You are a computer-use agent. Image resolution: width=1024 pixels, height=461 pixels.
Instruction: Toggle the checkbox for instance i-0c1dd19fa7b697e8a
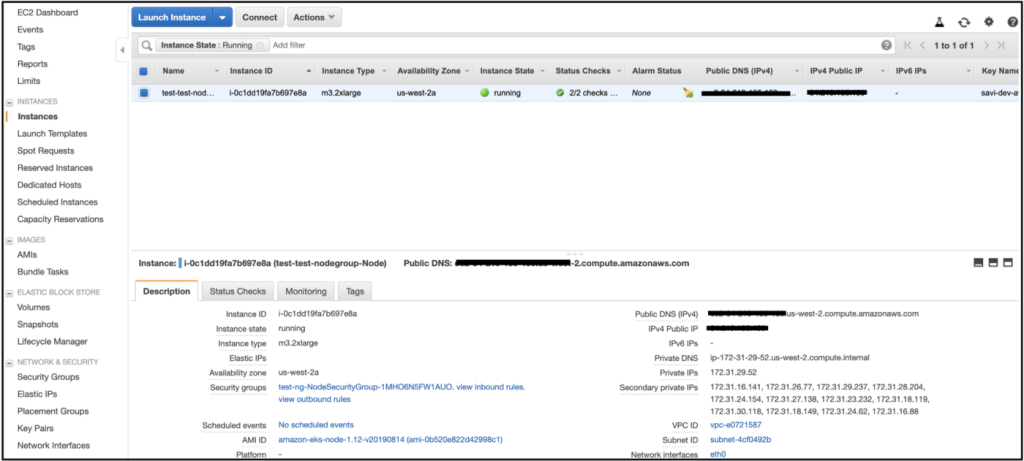point(144,93)
